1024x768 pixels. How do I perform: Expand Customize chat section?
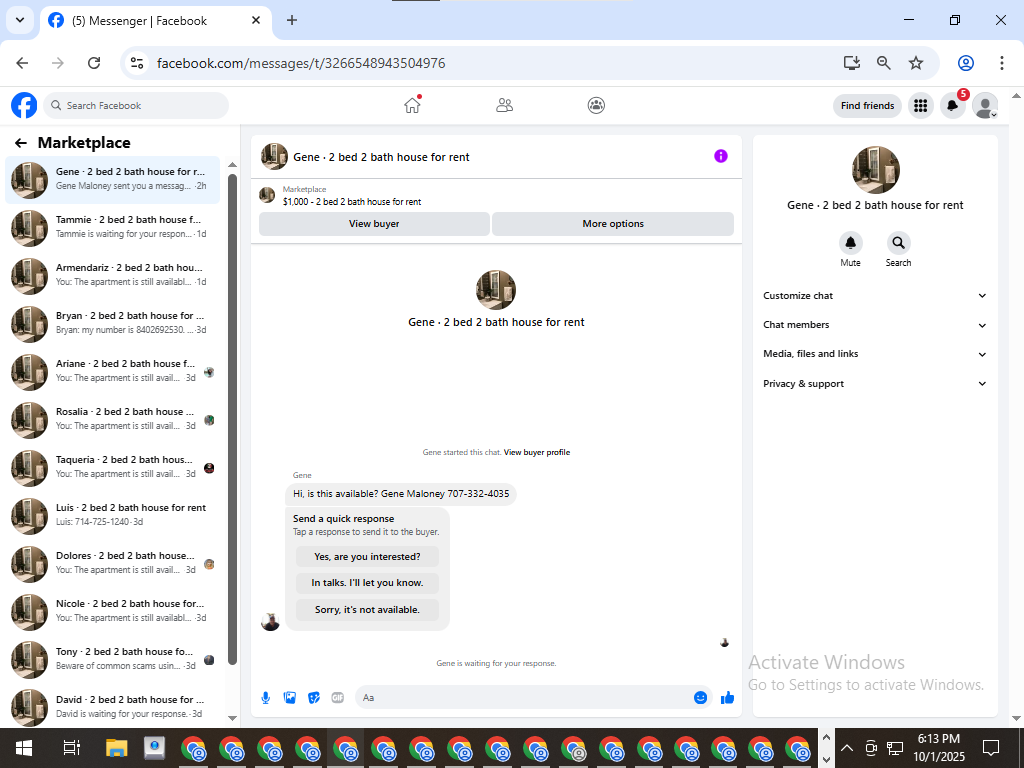pyautogui.click(x=875, y=296)
